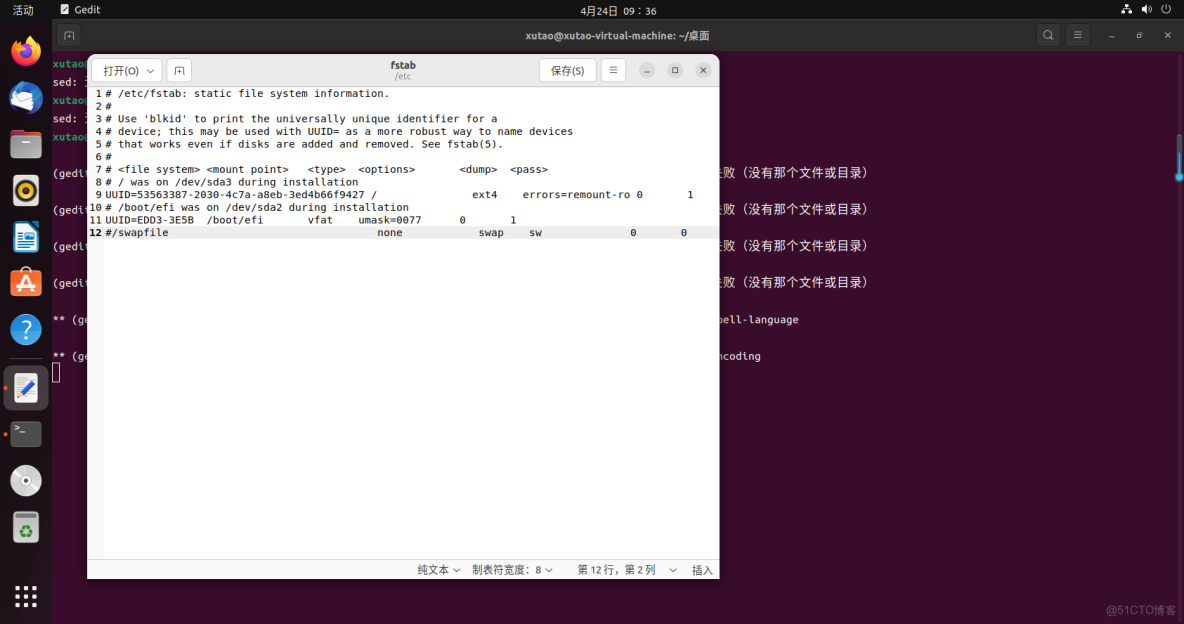Select the Gedit text editor dock icon

point(26,388)
